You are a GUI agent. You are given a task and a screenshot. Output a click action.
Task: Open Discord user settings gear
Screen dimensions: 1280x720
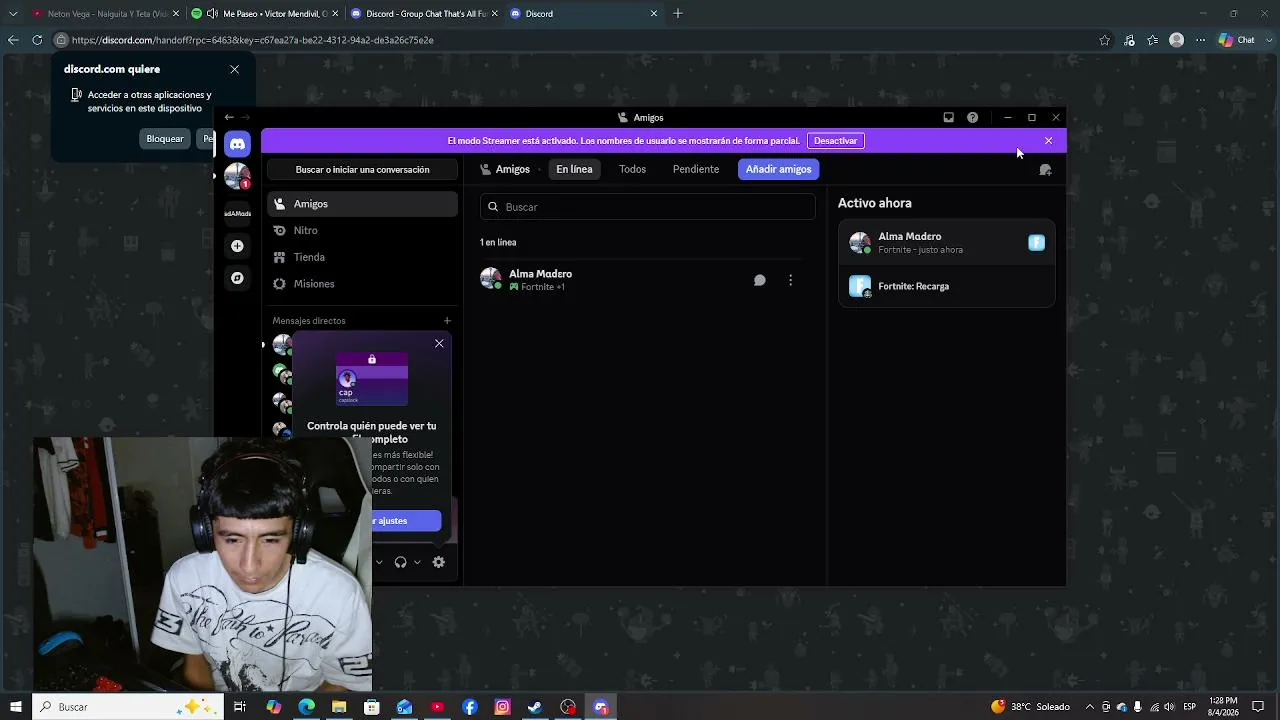439,562
